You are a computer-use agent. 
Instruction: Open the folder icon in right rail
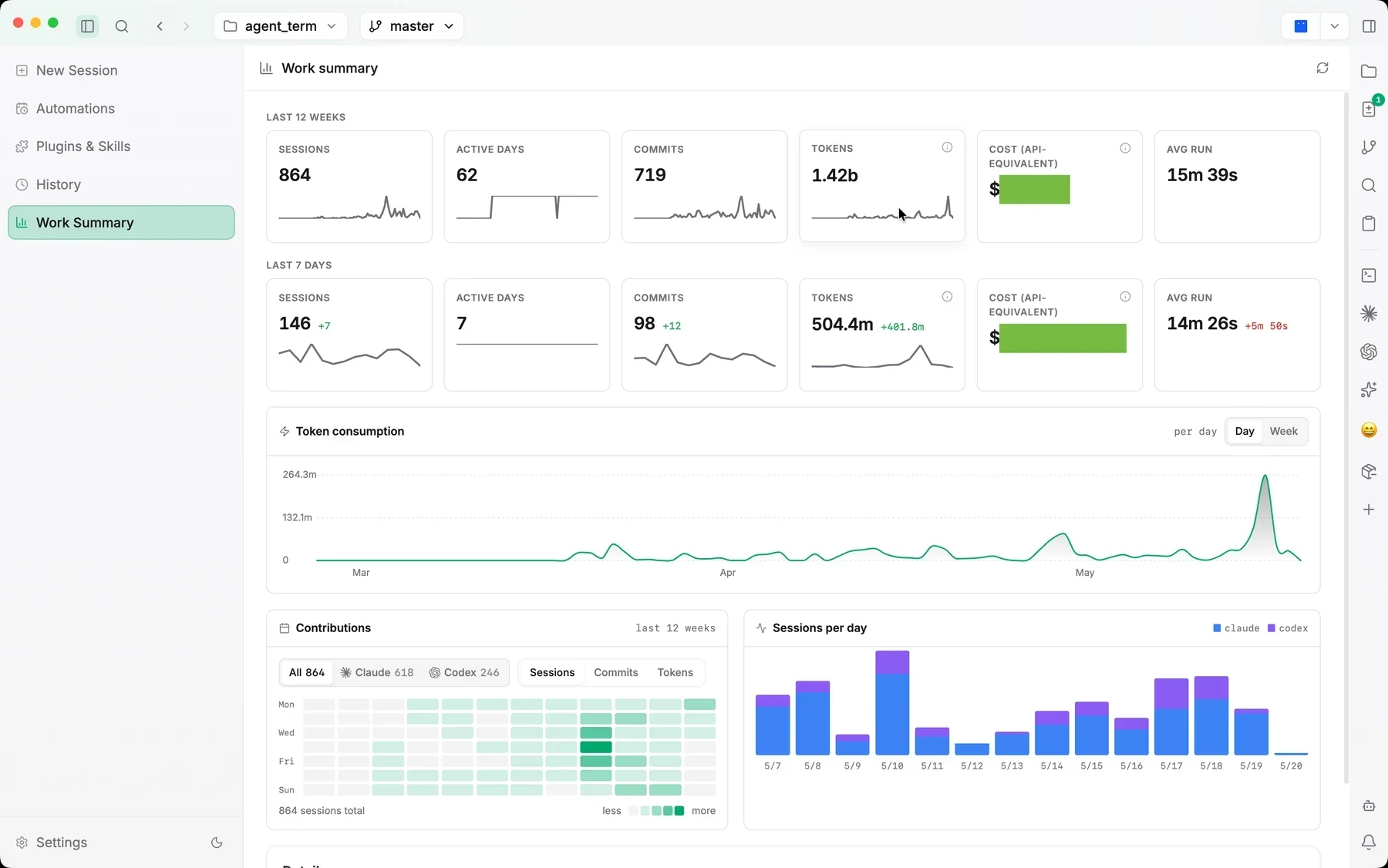pyautogui.click(x=1369, y=71)
